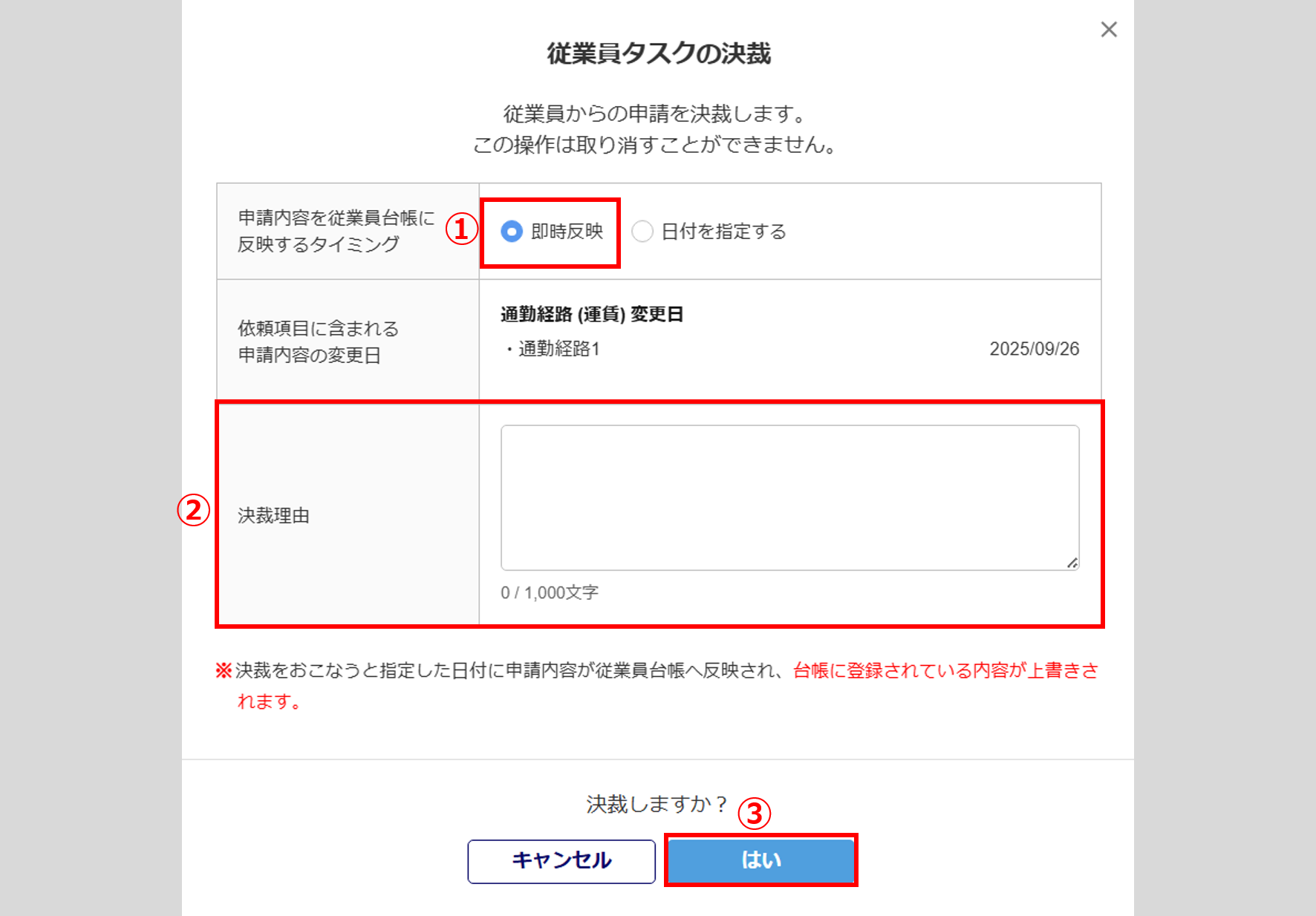This screenshot has height=916, width=1316.
Task: Click the dialog title 従業員タスクの決裁
Action: coord(658,53)
